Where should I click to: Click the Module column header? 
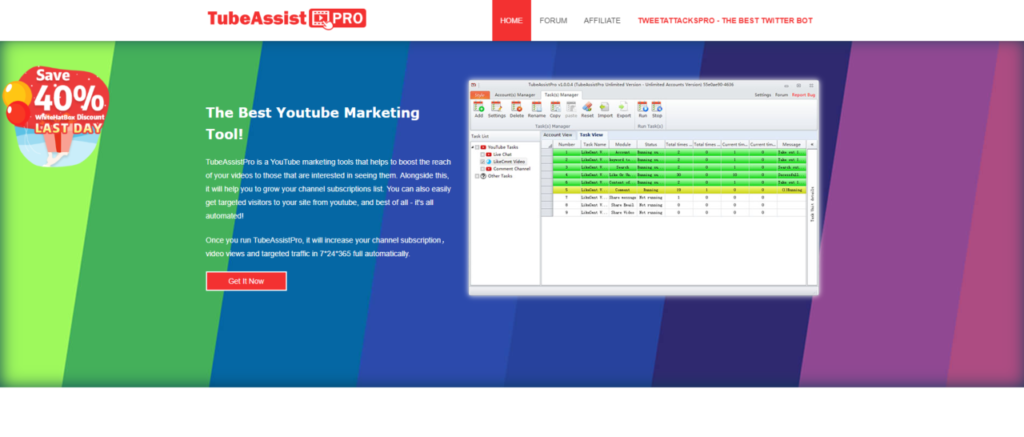click(x=623, y=144)
